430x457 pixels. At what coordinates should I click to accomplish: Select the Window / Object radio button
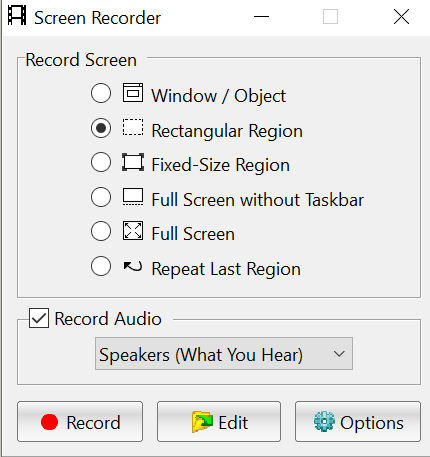click(101, 93)
